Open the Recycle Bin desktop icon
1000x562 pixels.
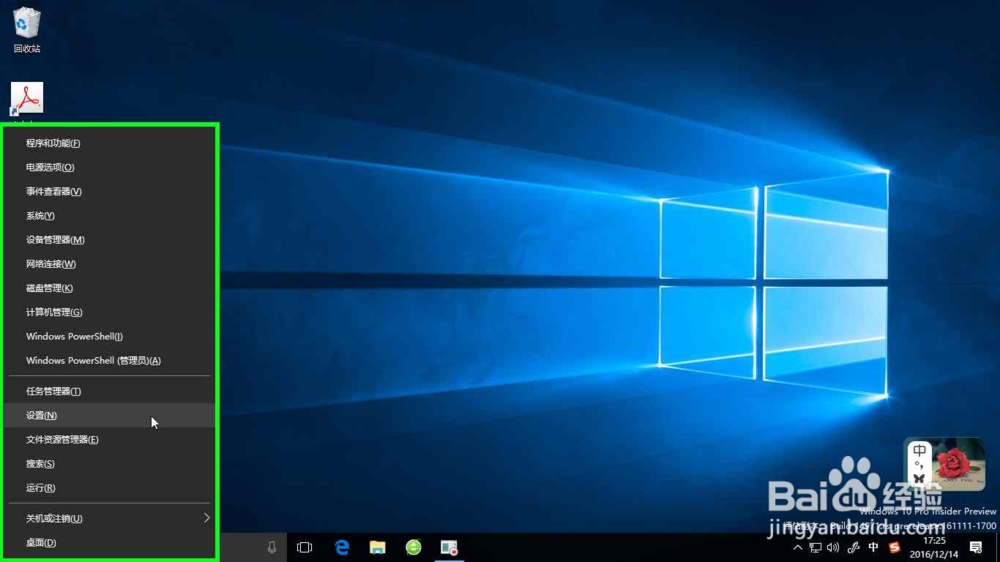click(x=27, y=30)
